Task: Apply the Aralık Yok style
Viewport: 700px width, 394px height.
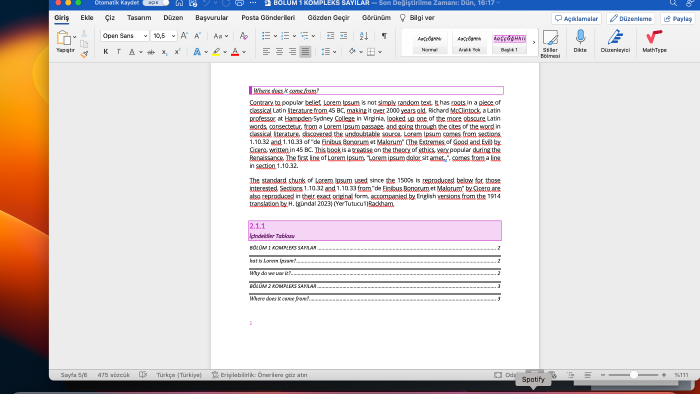Action: pos(469,42)
